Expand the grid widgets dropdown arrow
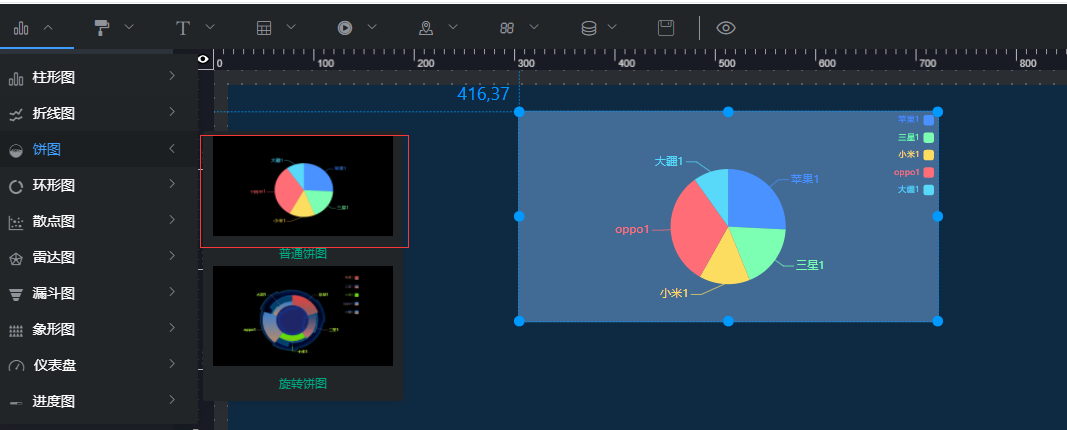This screenshot has width=1067, height=430. point(534,27)
